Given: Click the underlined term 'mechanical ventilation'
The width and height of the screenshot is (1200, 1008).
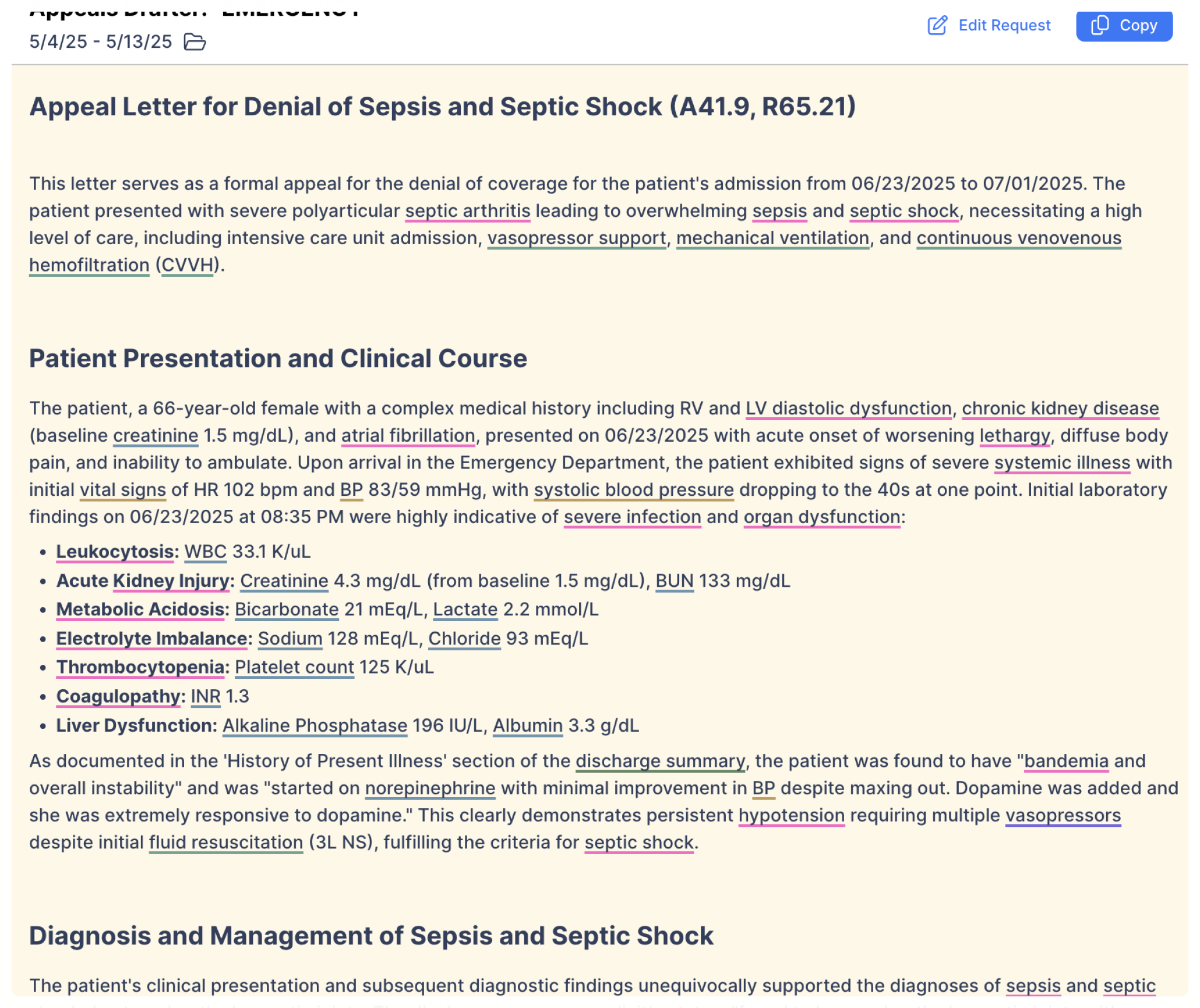Looking at the screenshot, I should pyautogui.click(x=772, y=238).
